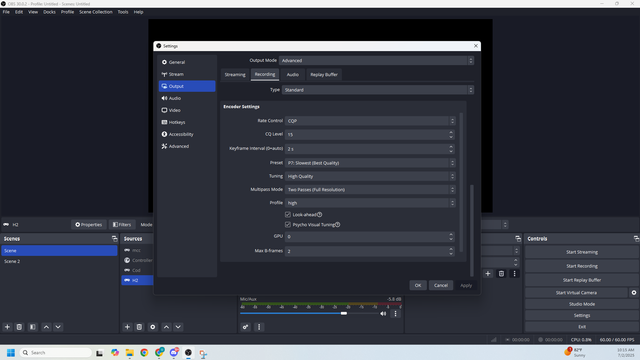Adjust Mic/Aux volume slider
This screenshot has height=360, width=640.
[344, 313]
